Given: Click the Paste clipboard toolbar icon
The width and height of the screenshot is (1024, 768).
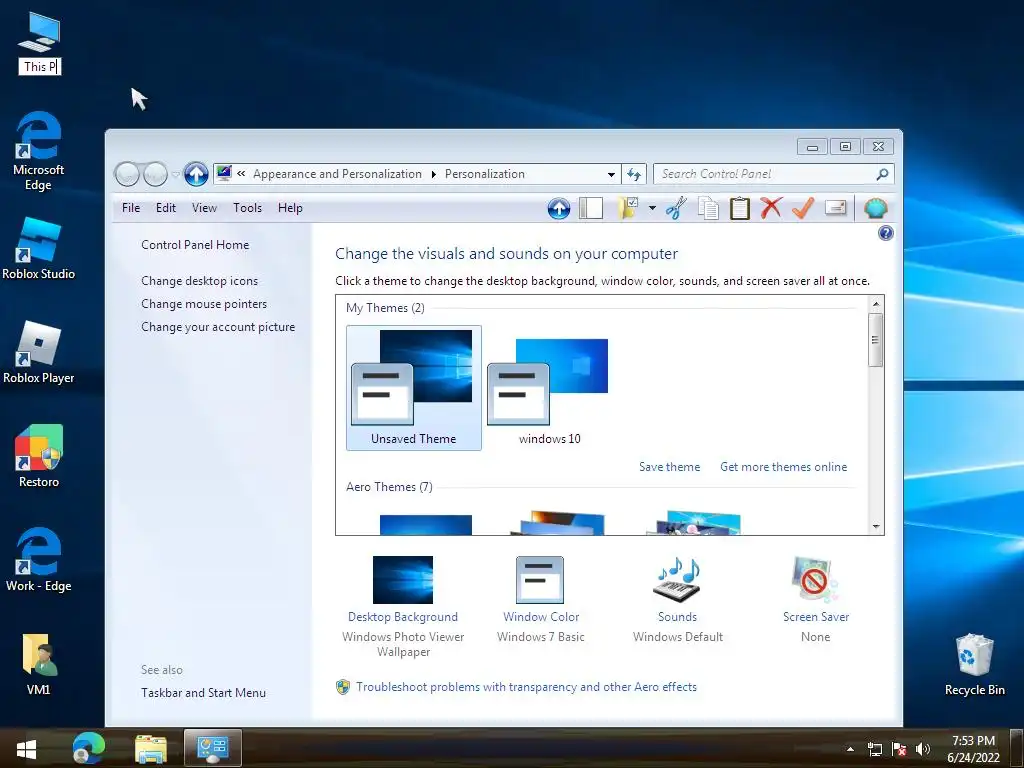Looking at the screenshot, I should click(x=739, y=208).
